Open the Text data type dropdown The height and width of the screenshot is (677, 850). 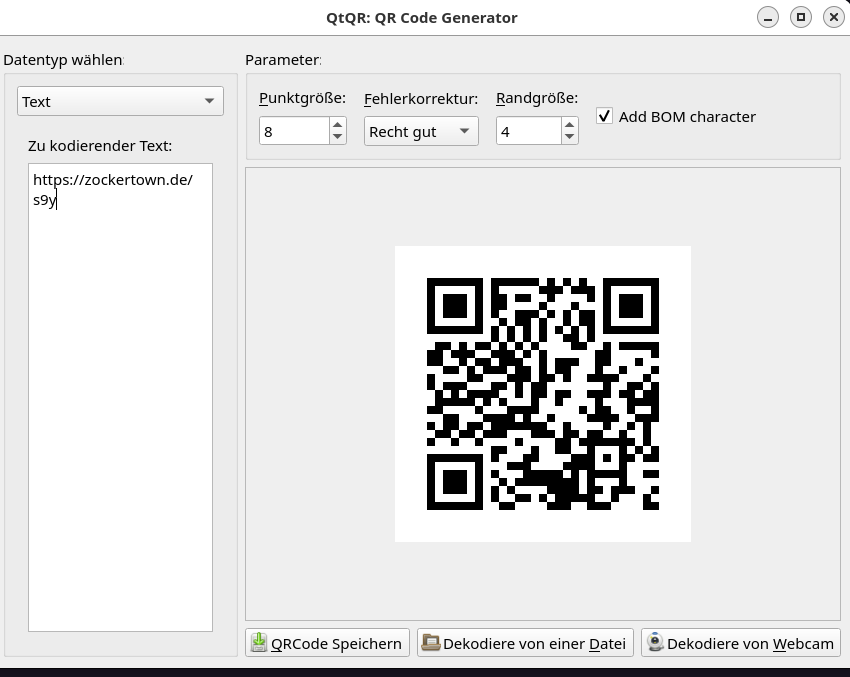[120, 101]
